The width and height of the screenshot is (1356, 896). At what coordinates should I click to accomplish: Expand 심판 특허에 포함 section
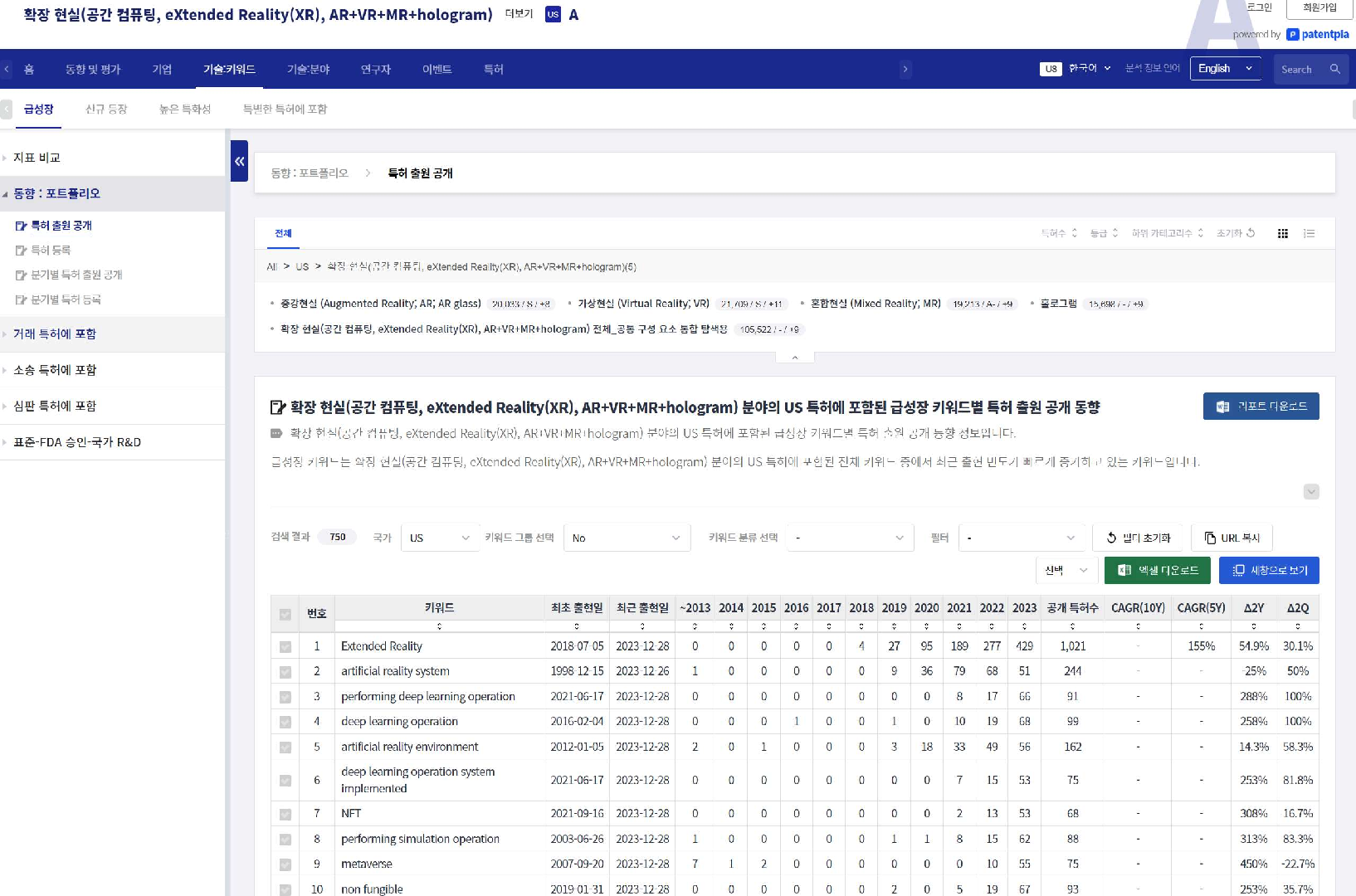click(x=55, y=406)
